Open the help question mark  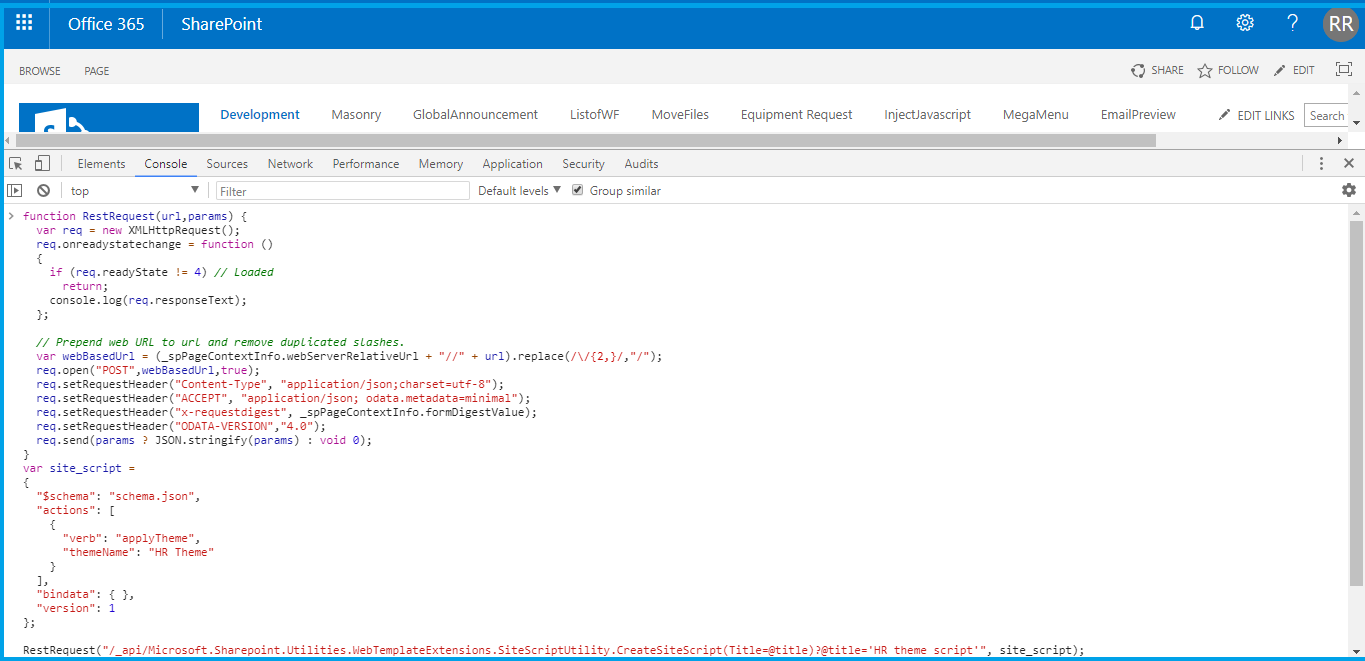(1293, 23)
